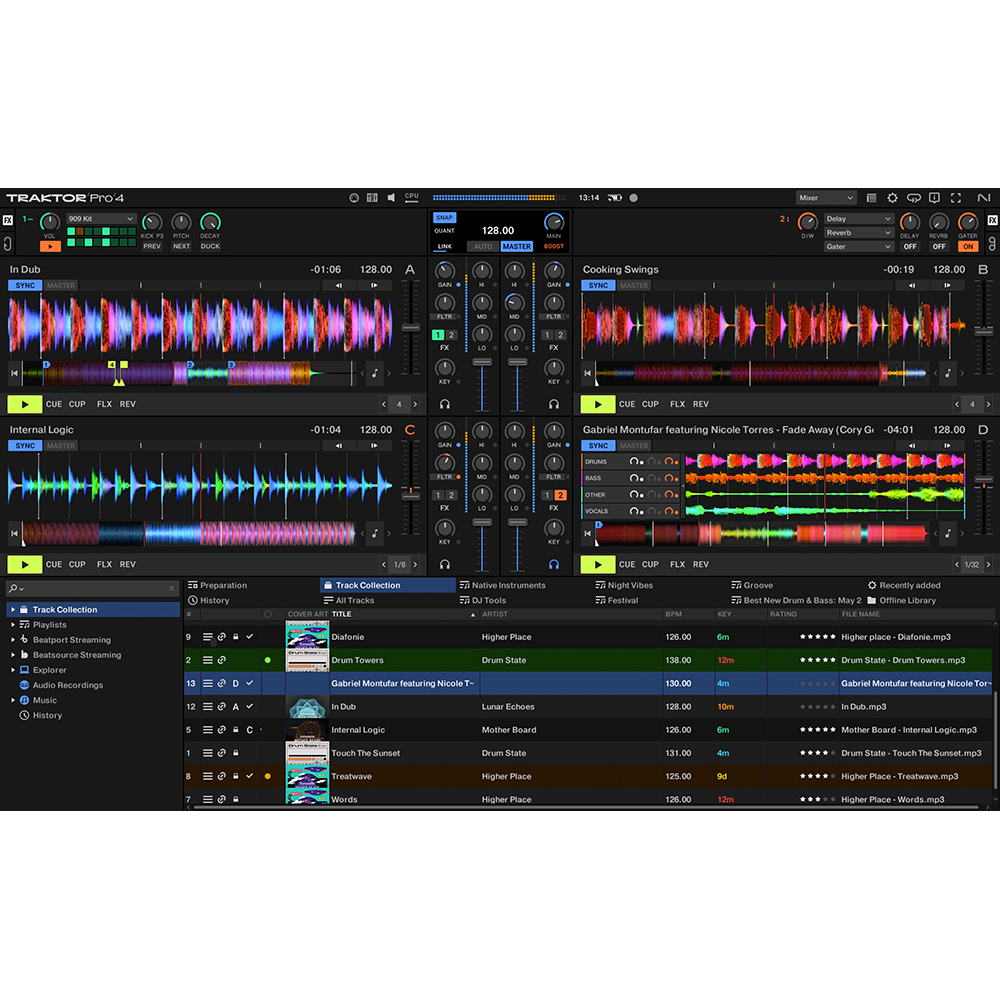Open the Delay effect selector dropdown

click(857, 218)
